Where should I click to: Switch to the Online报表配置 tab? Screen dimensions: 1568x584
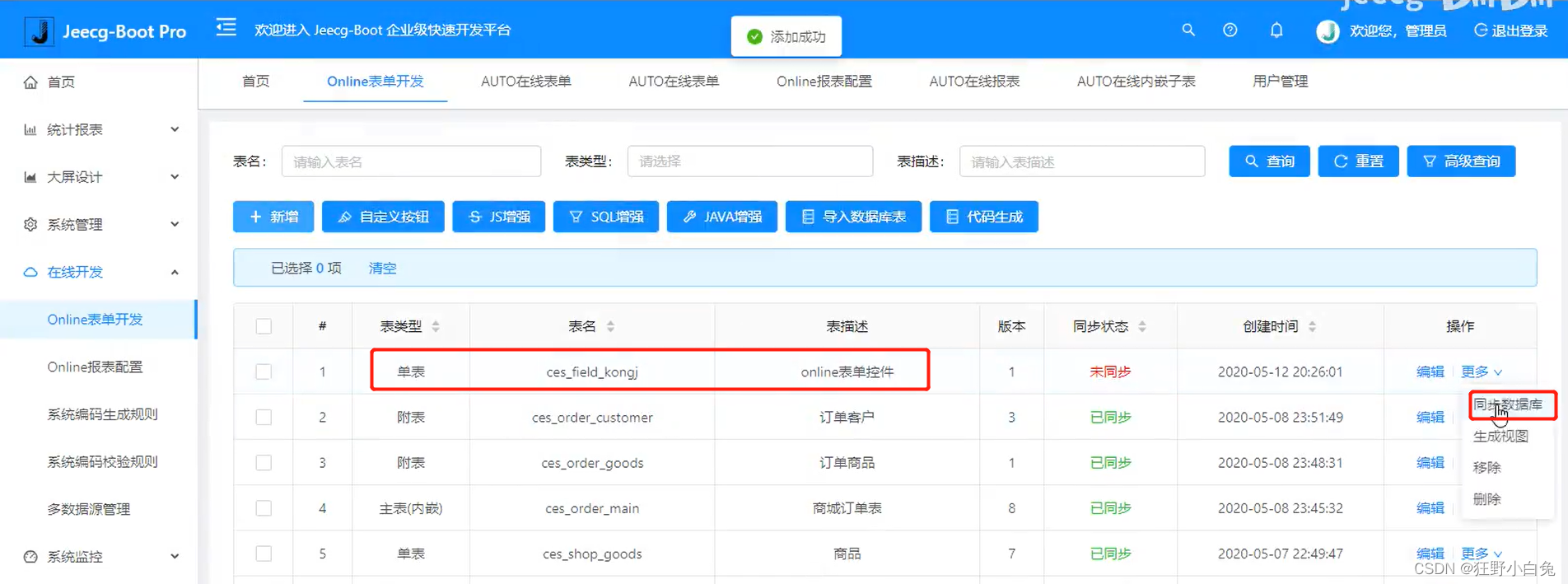click(x=824, y=81)
